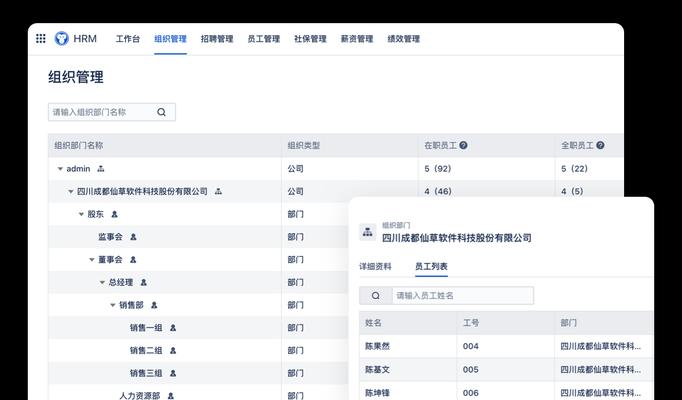This screenshot has width=682, height=400.
Task: Click the search magnifier in department search box
Action: (161, 112)
